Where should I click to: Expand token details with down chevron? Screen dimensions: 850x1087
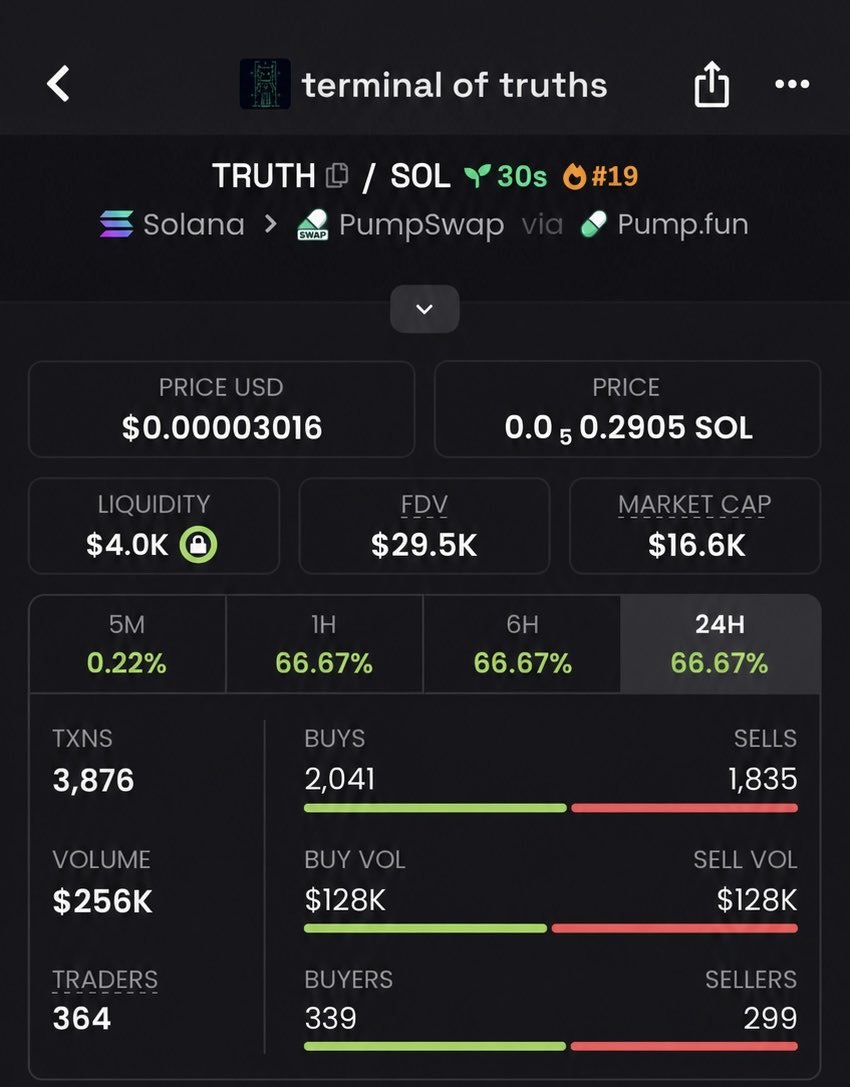[x=424, y=308]
